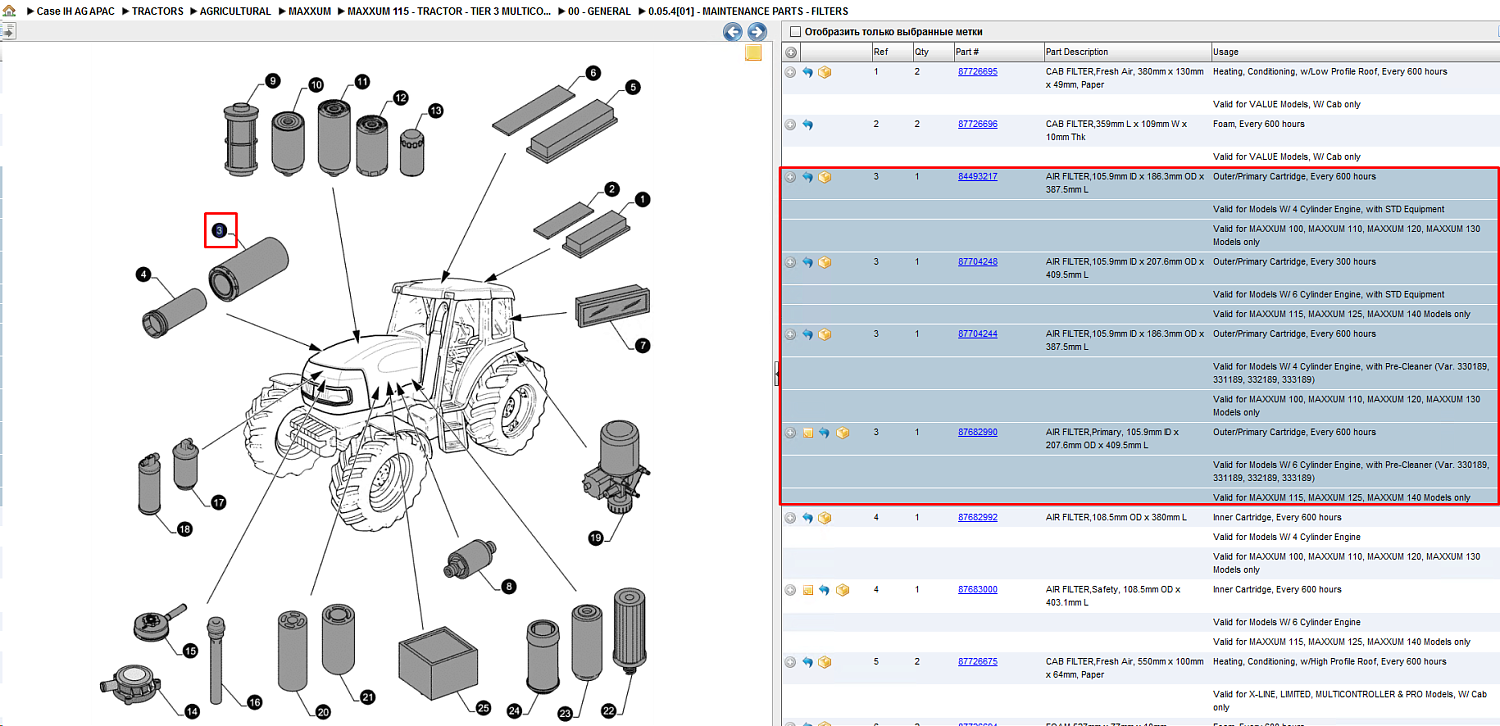The height and width of the screenshot is (726, 1500).
Task: Open part number link 84493217
Action: 977,177
